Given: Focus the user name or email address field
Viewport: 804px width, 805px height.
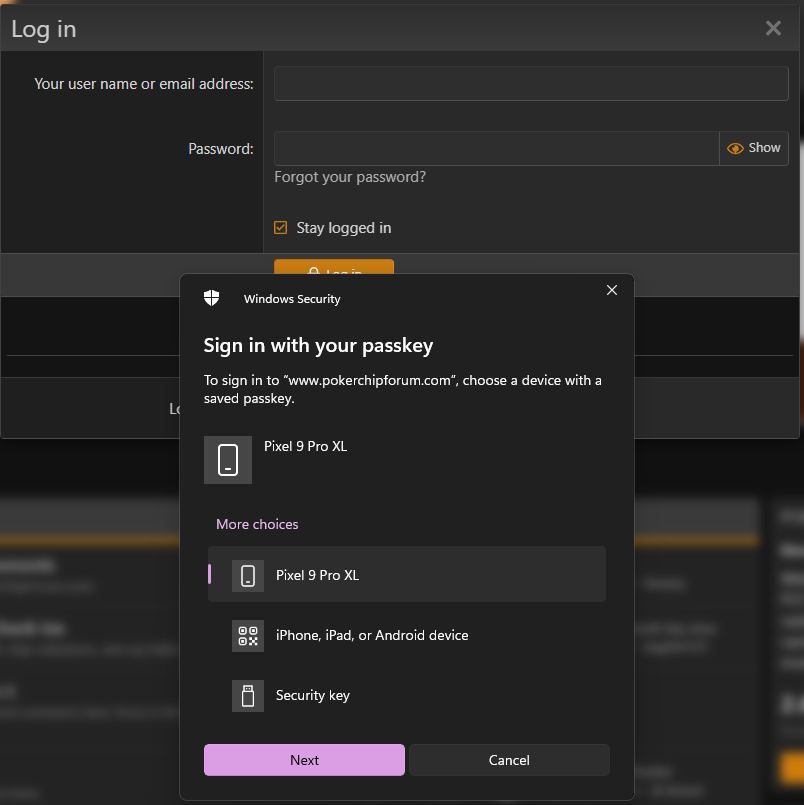Looking at the screenshot, I should [531, 83].
